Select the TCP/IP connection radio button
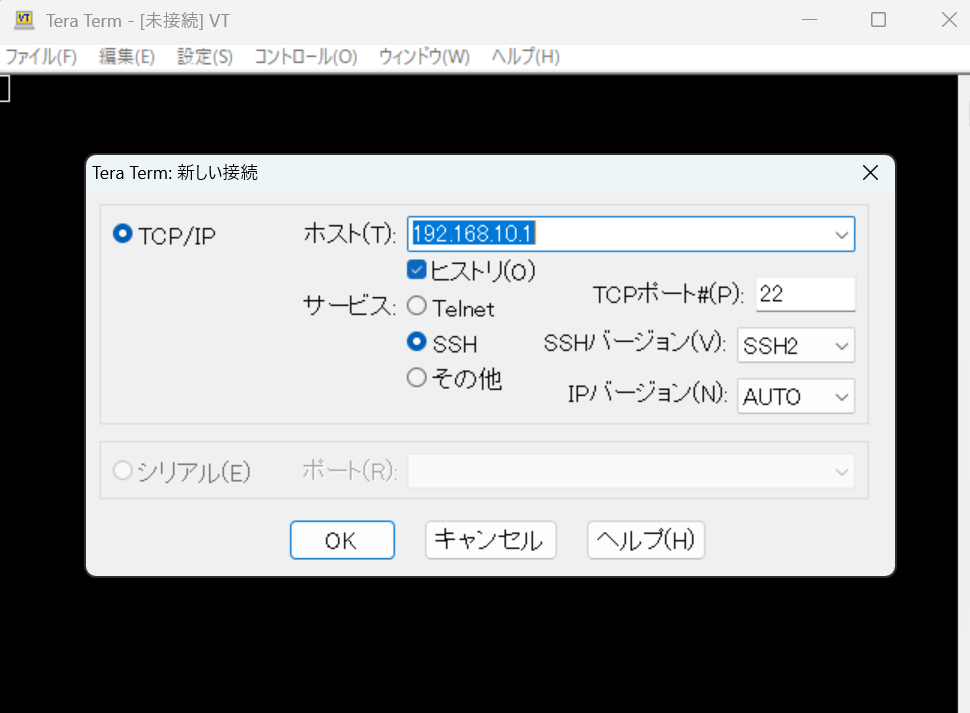The height and width of the screenshot is (713, 970). click(x=122, y=234)
